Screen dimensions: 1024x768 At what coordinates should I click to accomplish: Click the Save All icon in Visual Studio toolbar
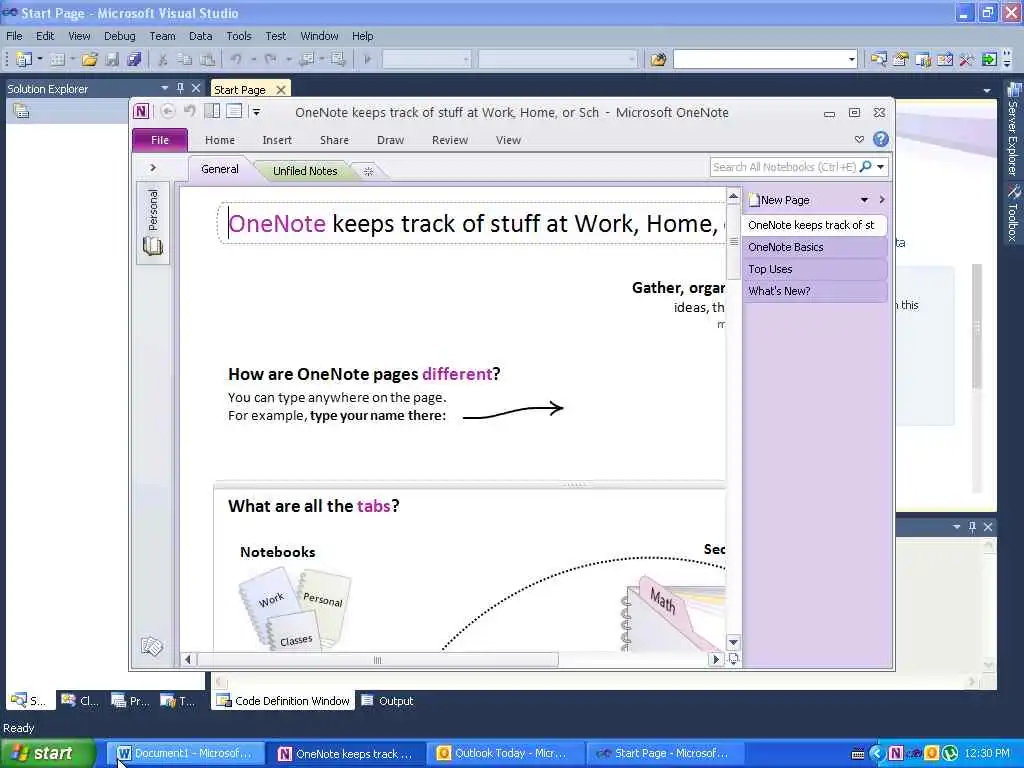(x=134, y=59)
